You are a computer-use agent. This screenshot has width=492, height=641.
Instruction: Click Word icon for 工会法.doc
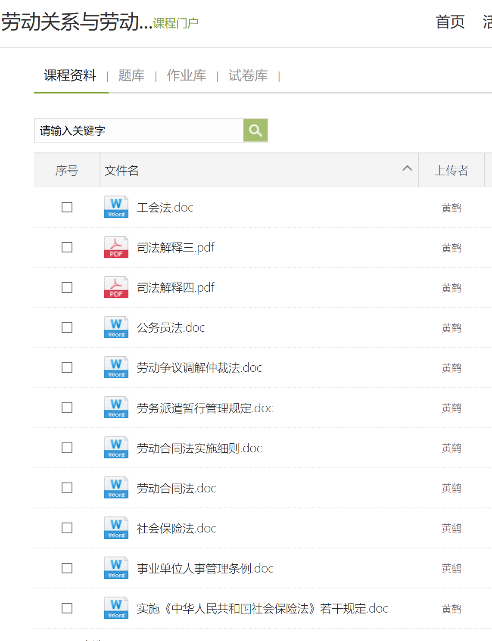(116, 207)
